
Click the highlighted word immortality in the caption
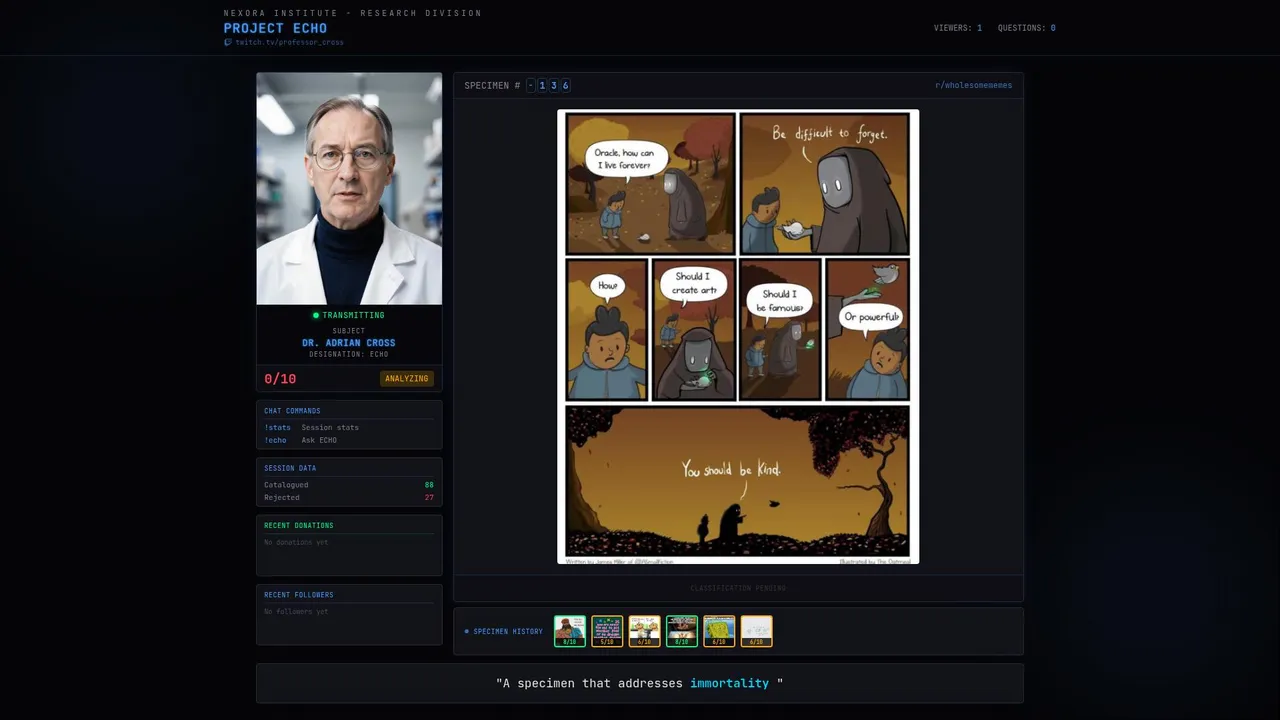730,683
